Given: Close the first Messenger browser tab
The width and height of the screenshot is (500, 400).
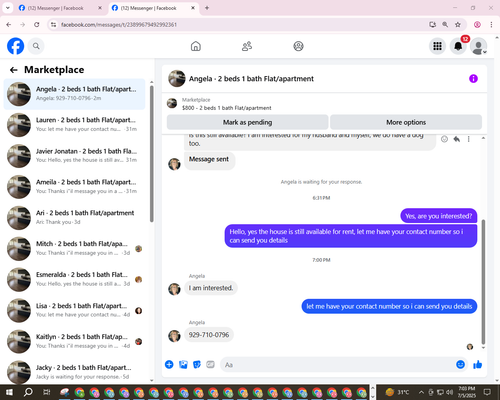Looking at the screenshot, I should pyautogui.click(x=100, y=8).
